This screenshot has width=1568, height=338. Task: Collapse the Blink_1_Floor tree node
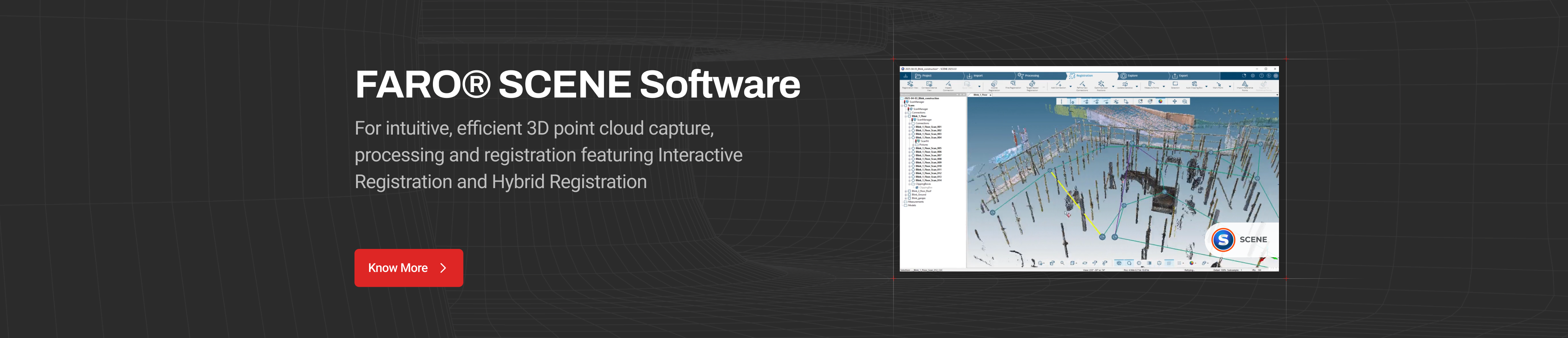click(x=906, y=116)
